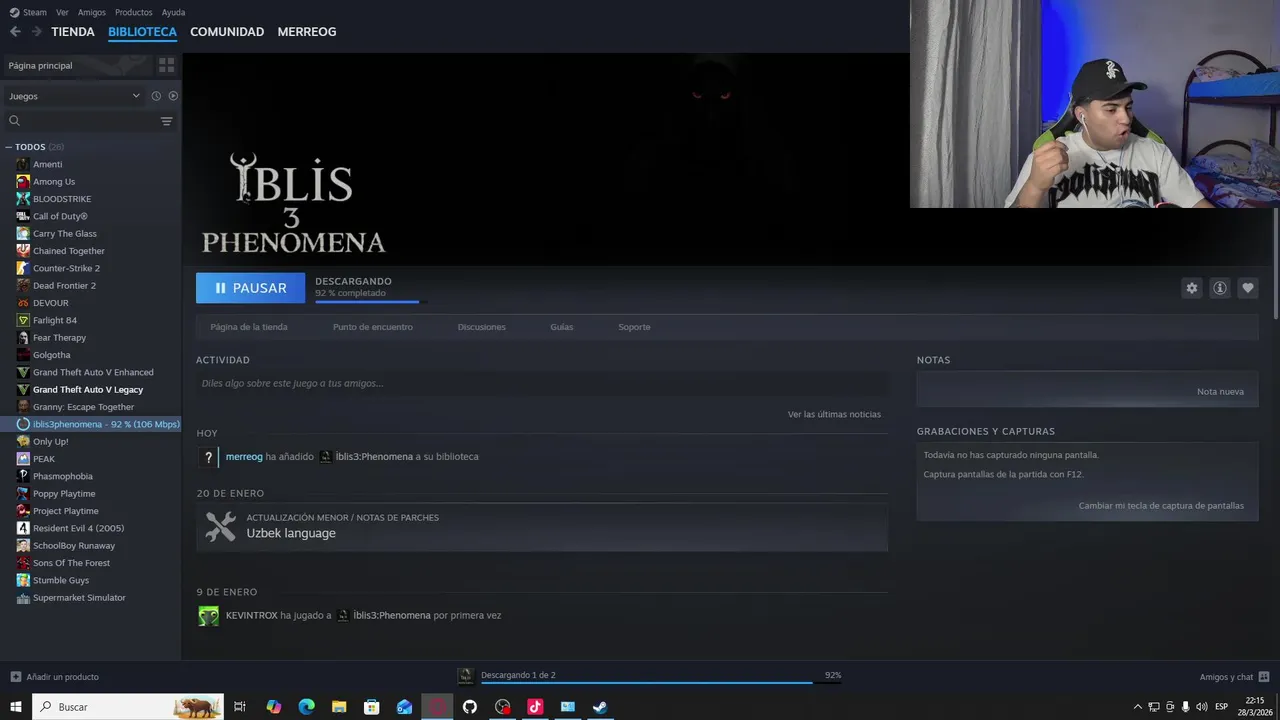Image resolution: width=1280 pixels, height=720 pixels.
Task: Go back with the left arrow
Action: click(x=15, y=32)
